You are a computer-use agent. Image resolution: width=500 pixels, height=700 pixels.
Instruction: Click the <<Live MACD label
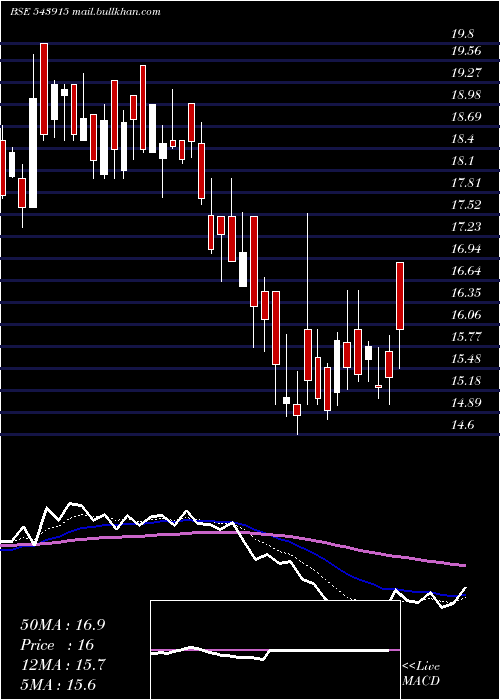(x=421, y=674)
